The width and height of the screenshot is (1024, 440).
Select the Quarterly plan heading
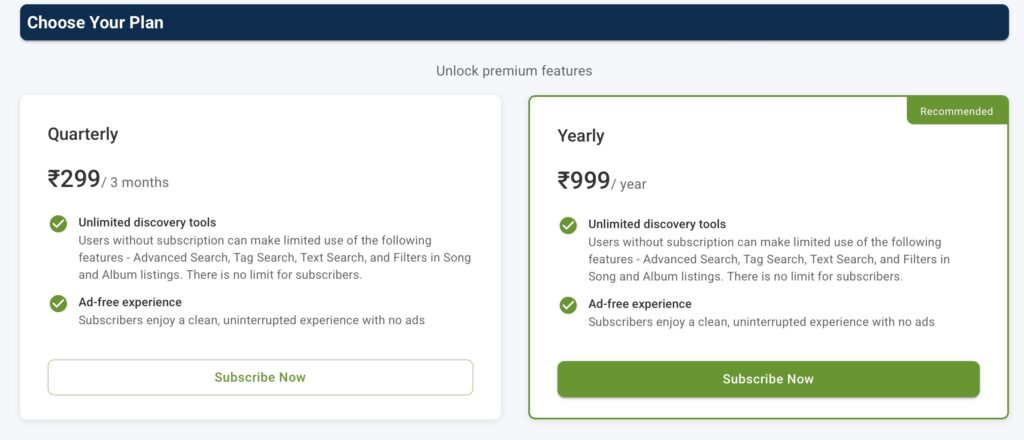[x=83, y=134]
